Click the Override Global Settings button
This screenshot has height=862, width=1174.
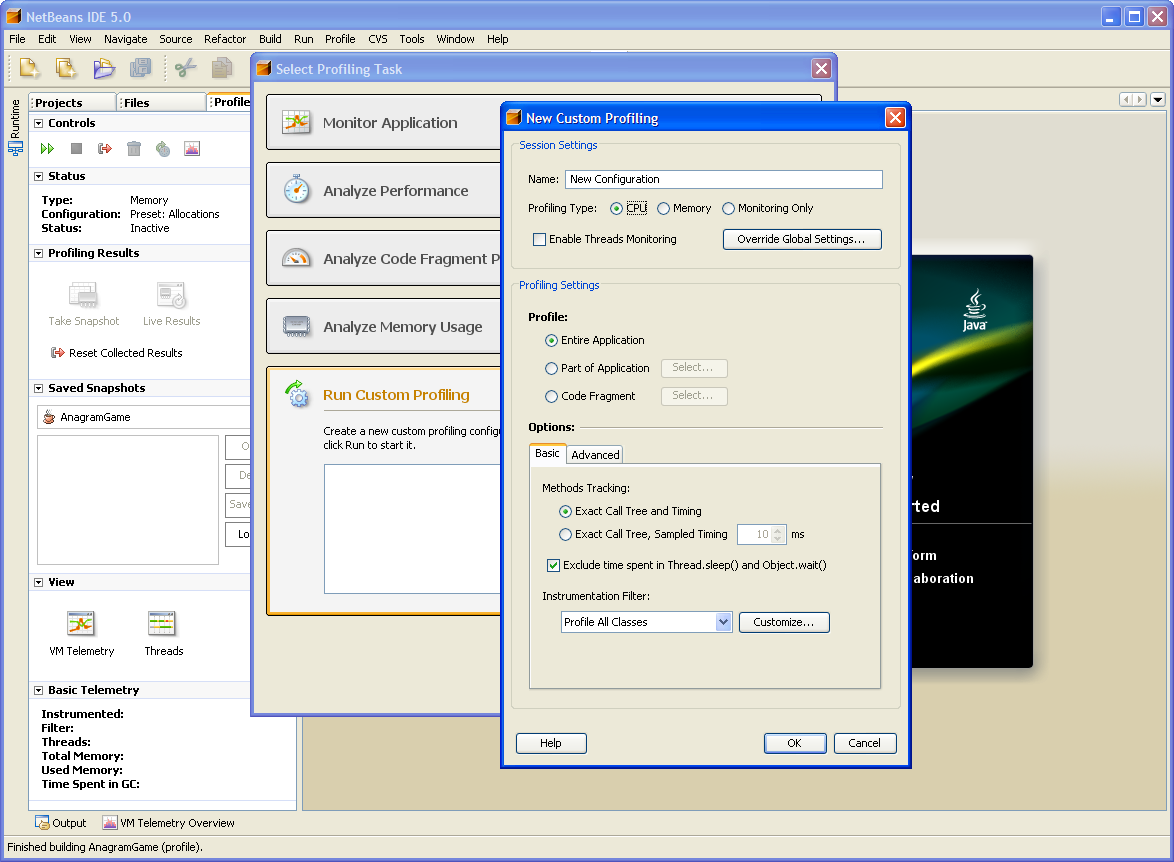point(801,239)
